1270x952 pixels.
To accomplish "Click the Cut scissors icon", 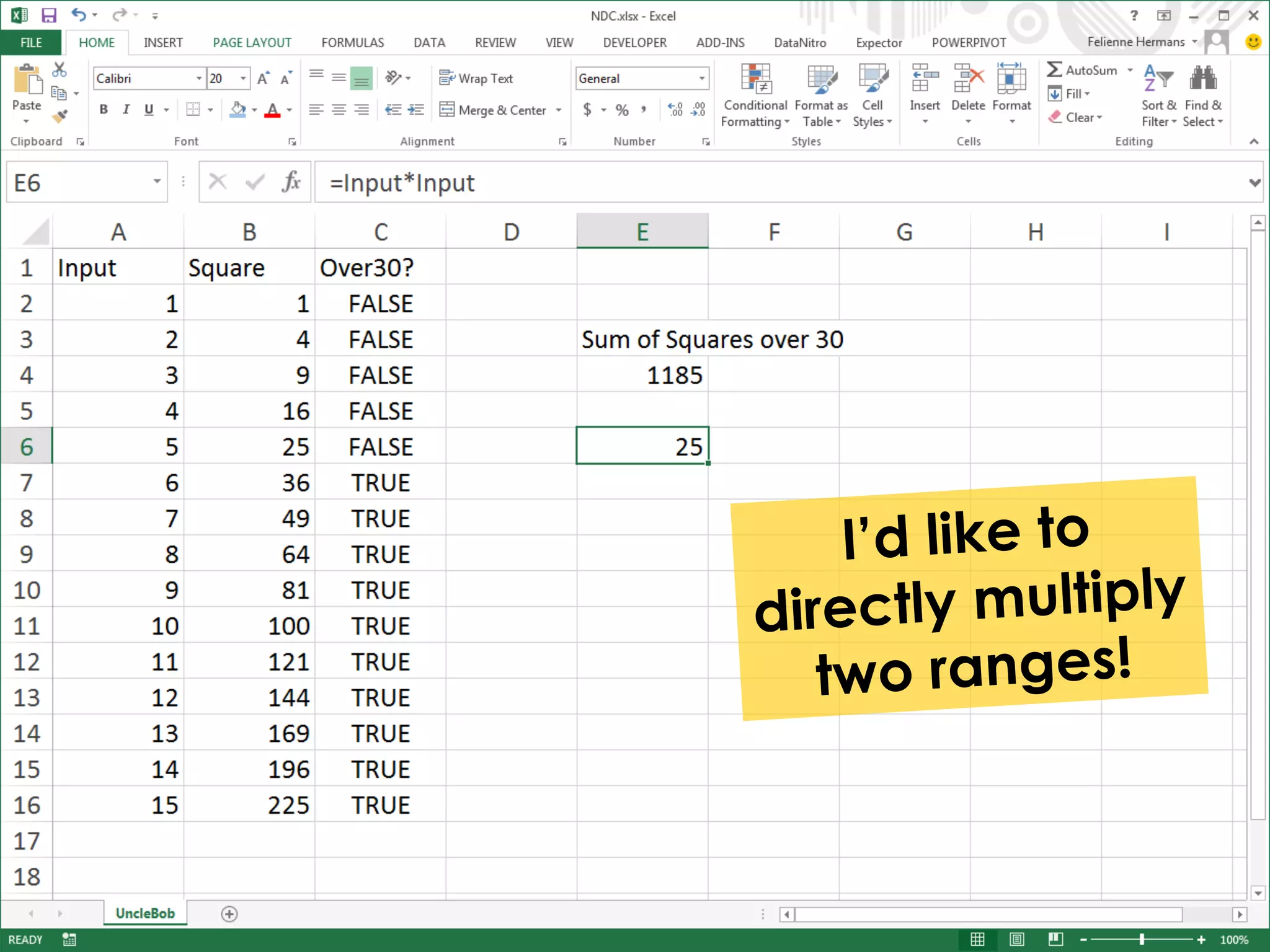I will click(x=60, y=70).
